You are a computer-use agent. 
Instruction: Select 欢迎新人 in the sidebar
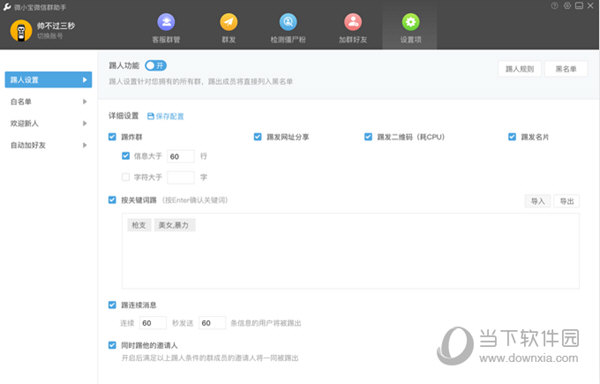[x=48, y=123]
